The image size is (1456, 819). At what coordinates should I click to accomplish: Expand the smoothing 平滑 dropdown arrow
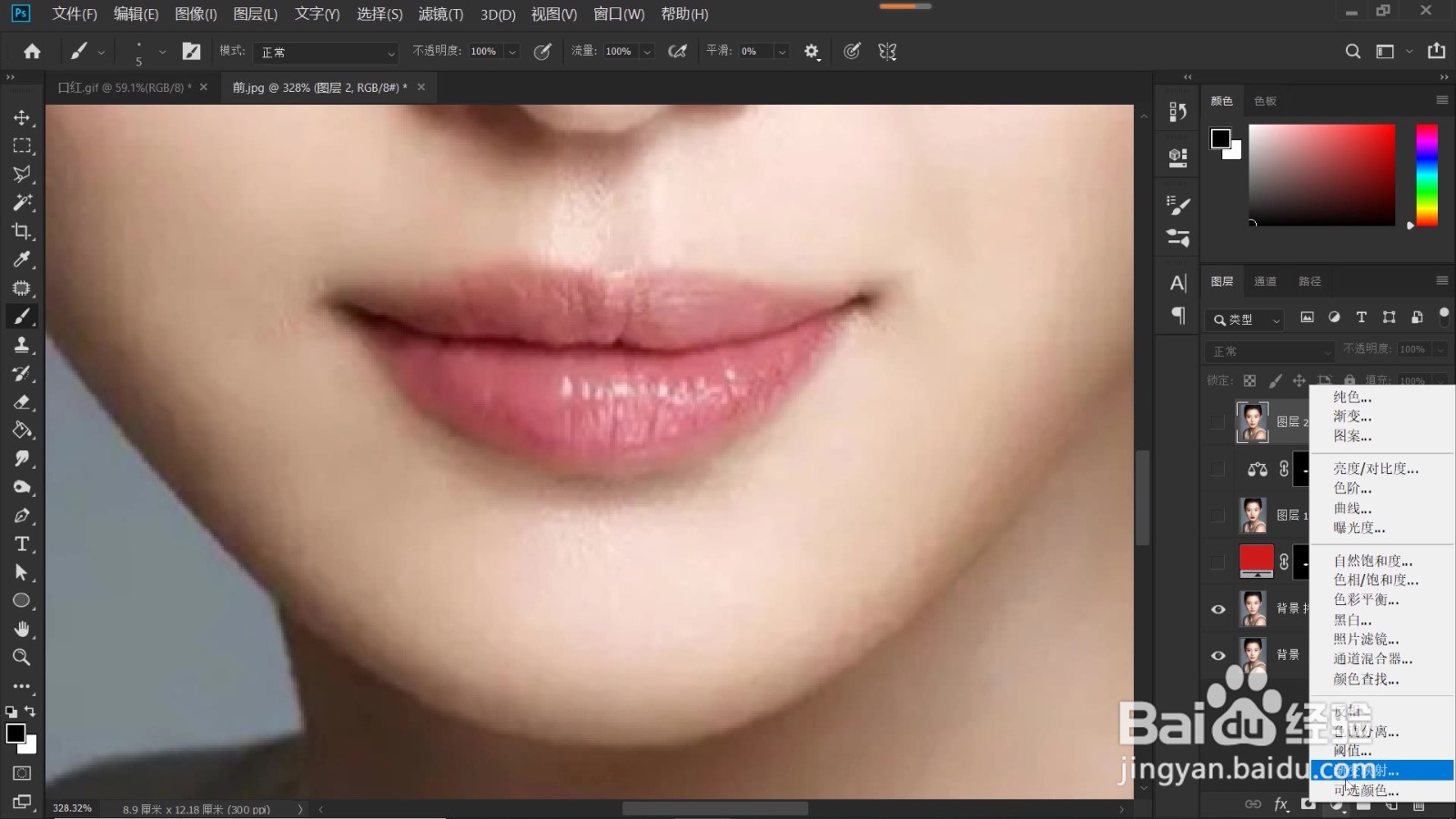pyautogui.click(x=782, y=52)
